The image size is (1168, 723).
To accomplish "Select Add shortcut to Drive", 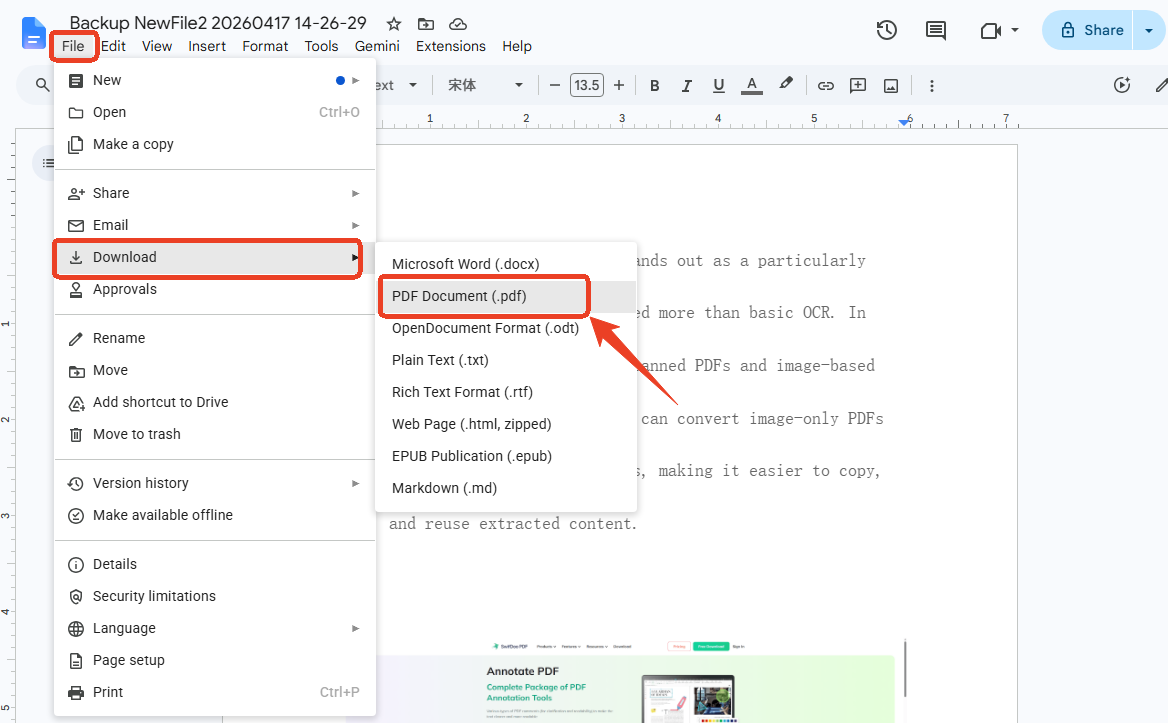I will click(x=215, y=403).
